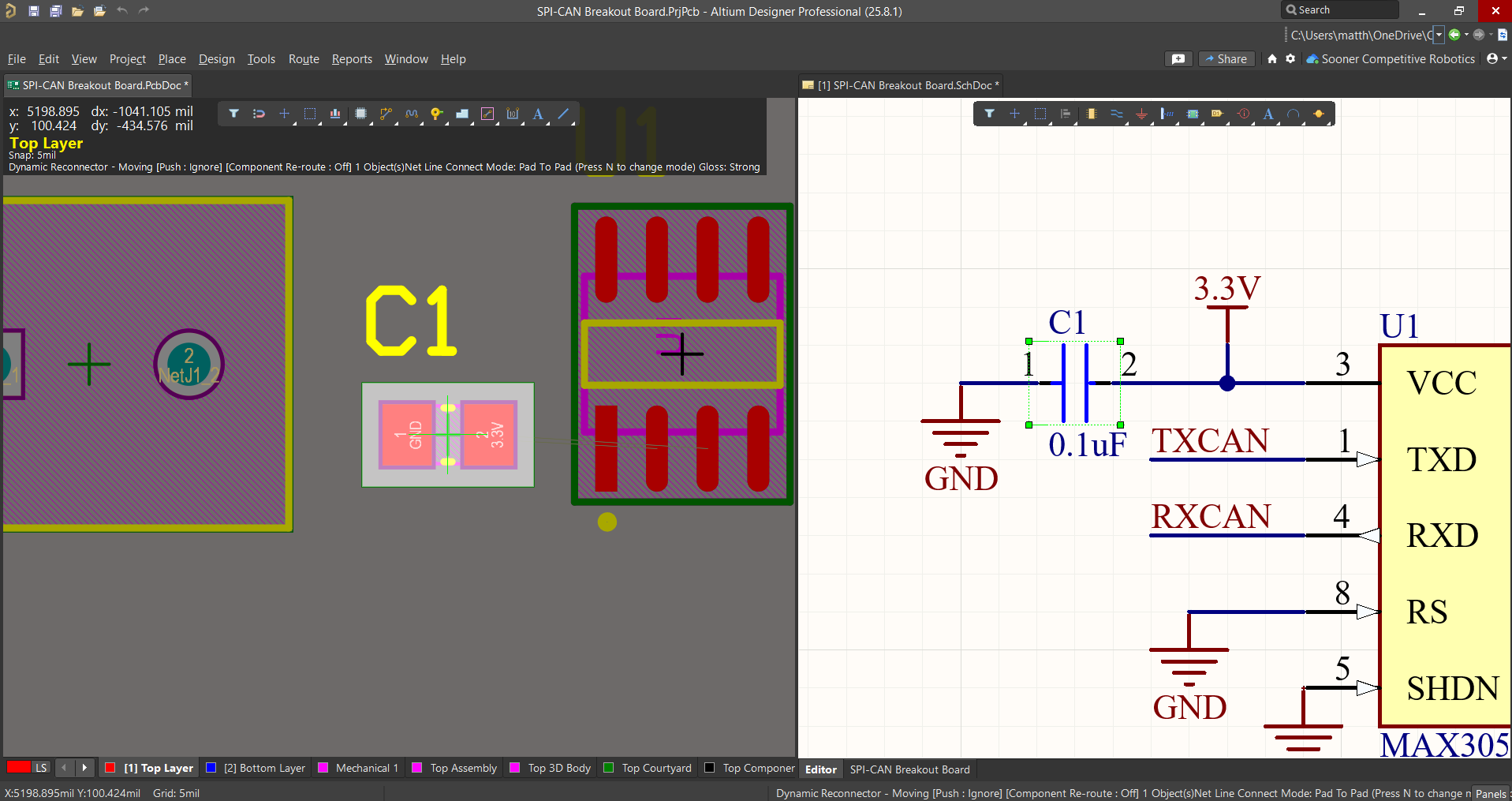Viewport: 1512px width, 801px height.
Task: Switch to SPI-CAN Breakout Board.SchDoc tab
Action: click(x=901, y=85)
